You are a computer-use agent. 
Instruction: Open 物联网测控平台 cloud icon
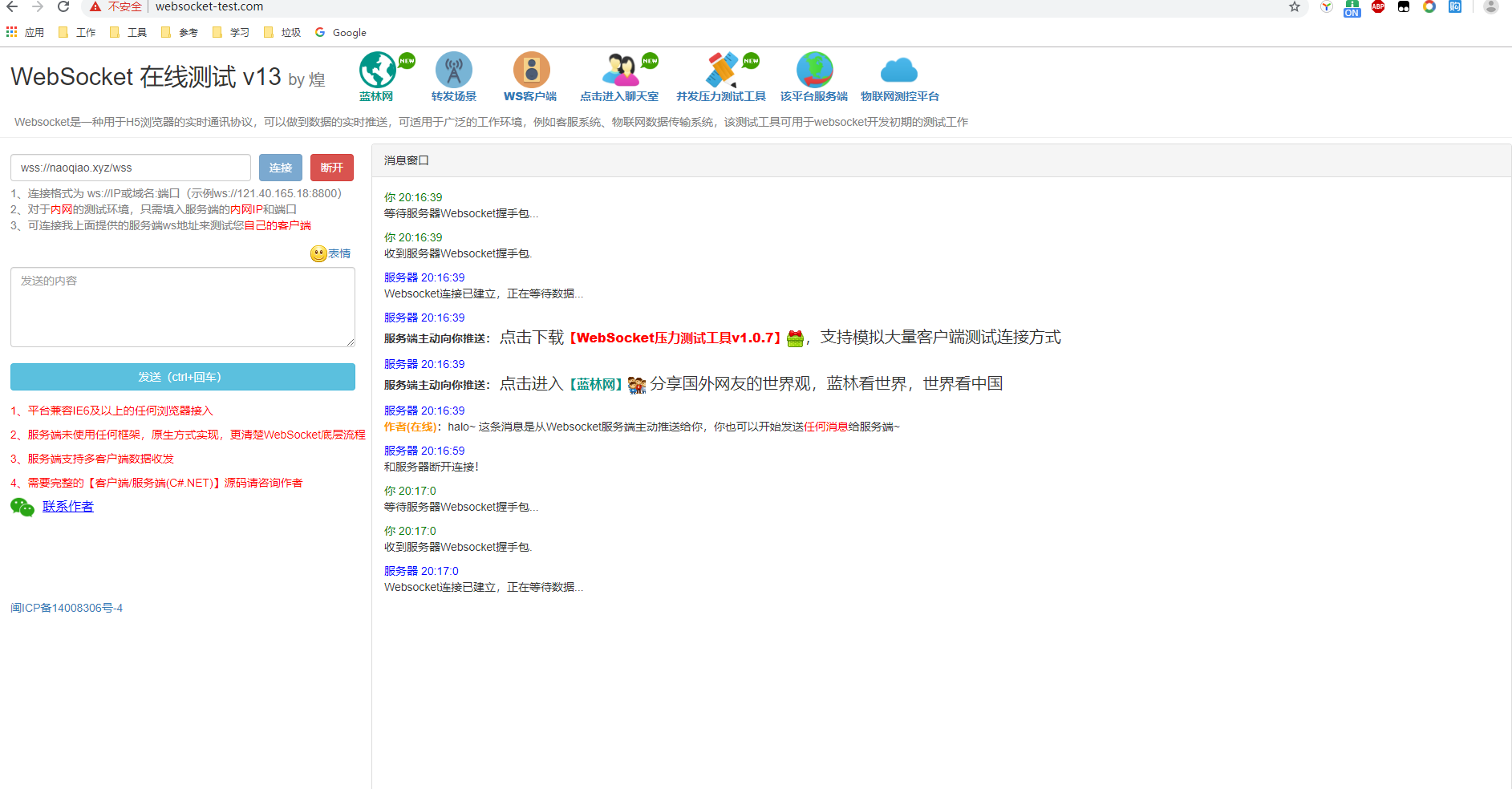click(898, 70)
